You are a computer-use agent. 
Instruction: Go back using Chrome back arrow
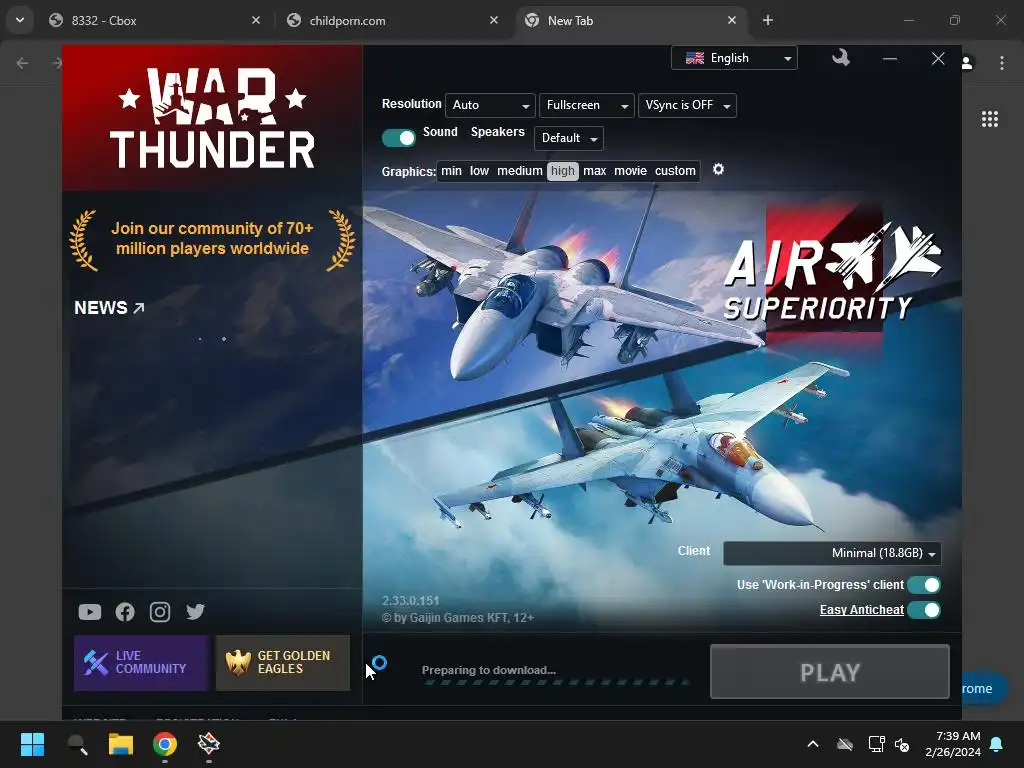click(x=22, y=63)
